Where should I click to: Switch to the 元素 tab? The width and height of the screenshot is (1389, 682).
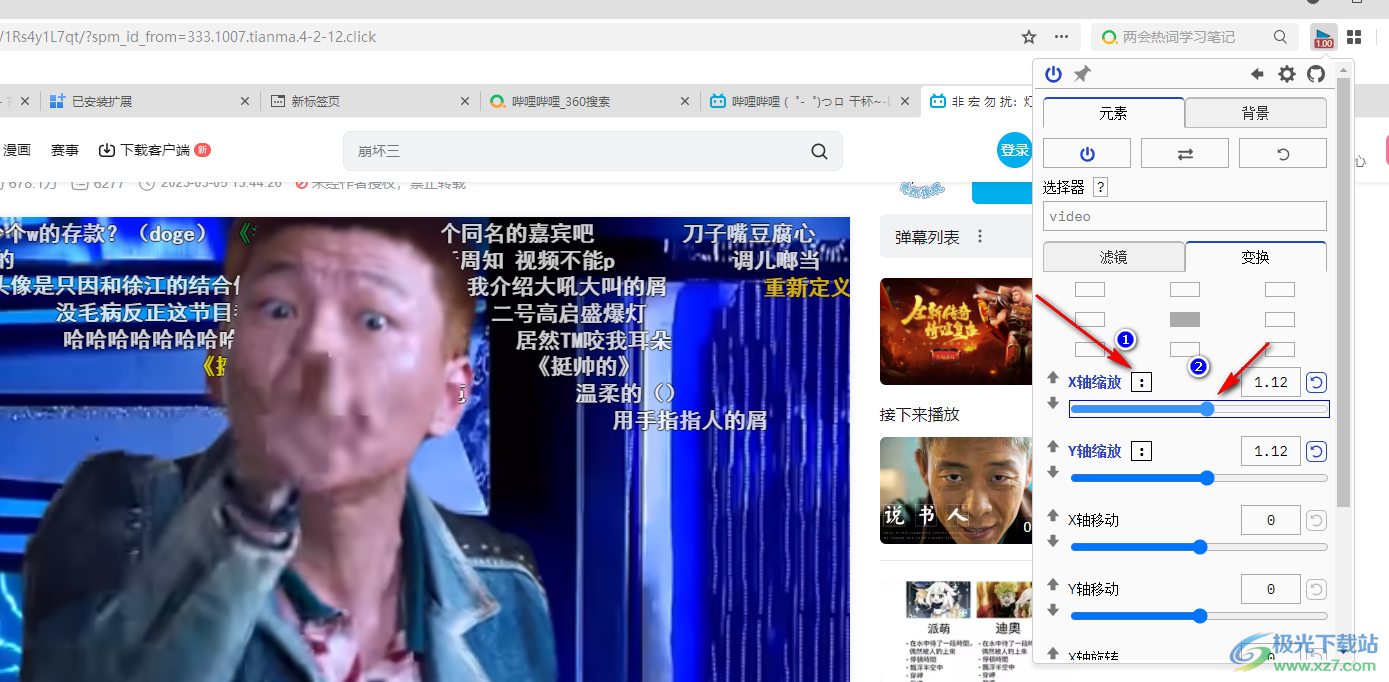pos(1114,113)
